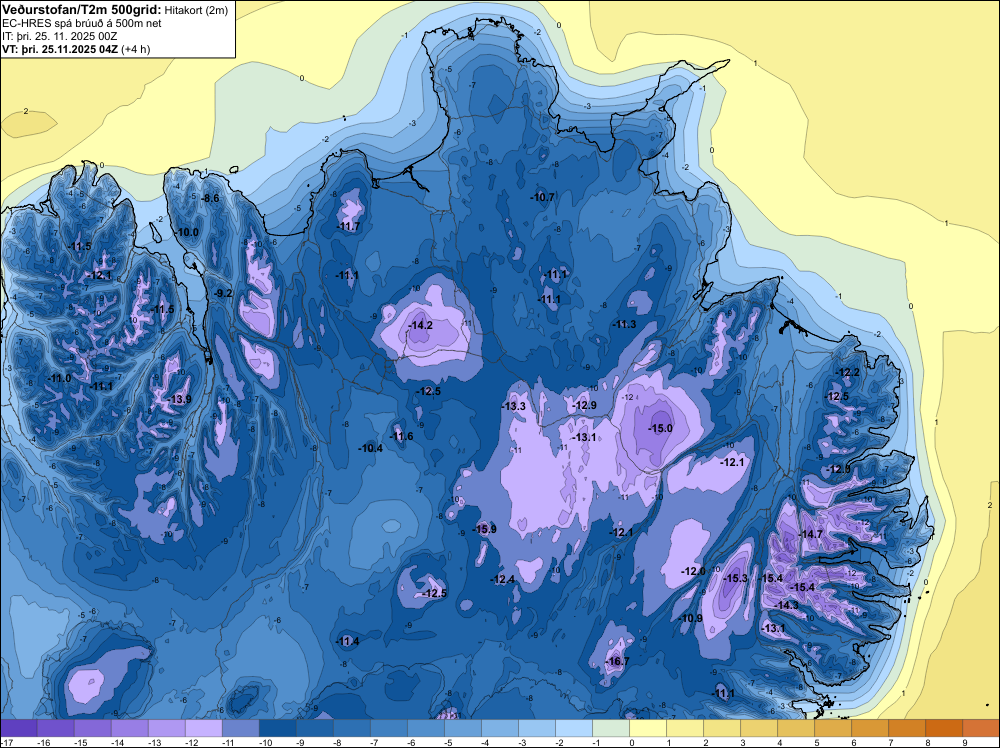The image size is (1000, 748).
Task: Select the -14.3 temperature value
Action: point(786,605)
